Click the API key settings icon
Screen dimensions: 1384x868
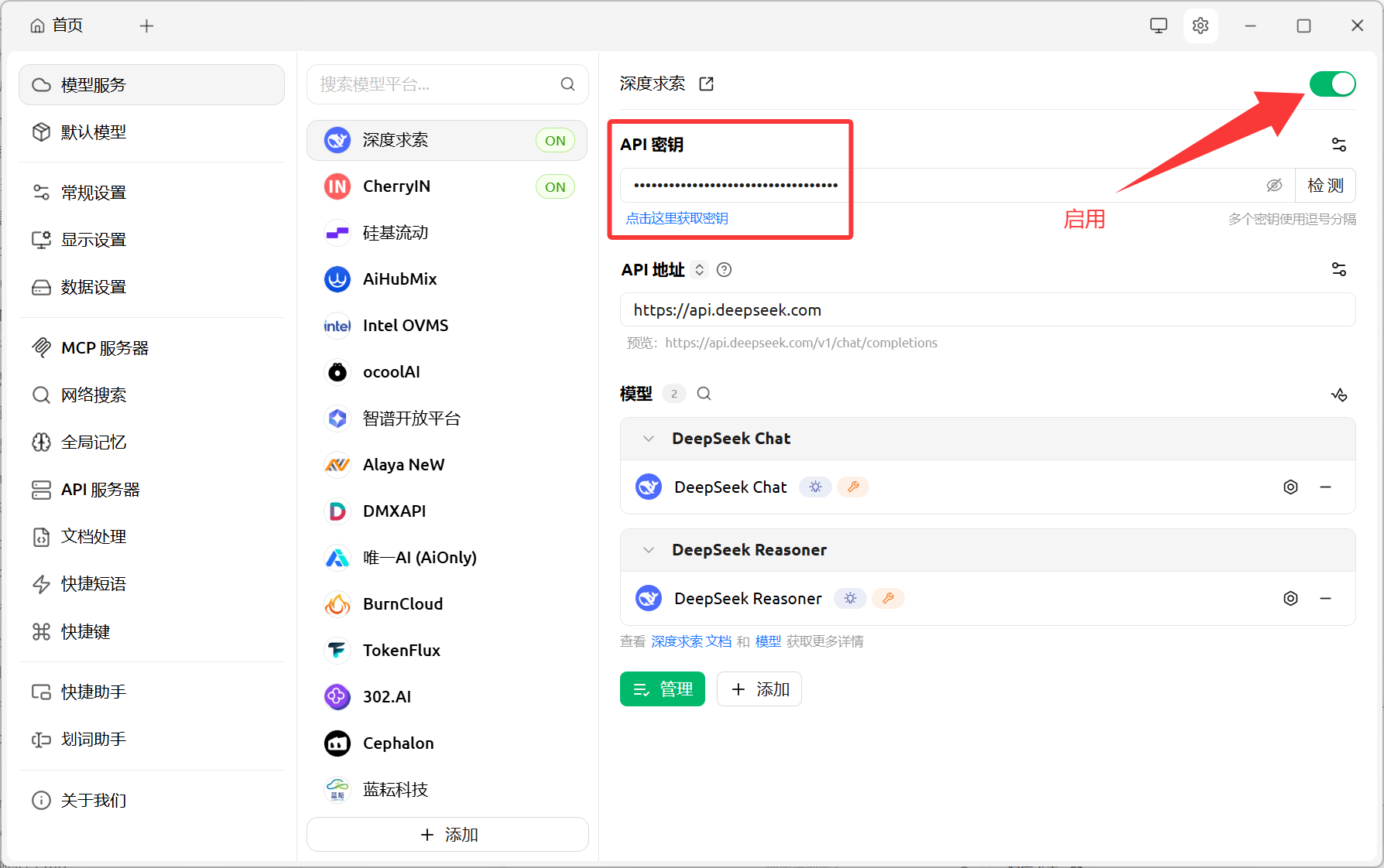tap(1338, 145)
